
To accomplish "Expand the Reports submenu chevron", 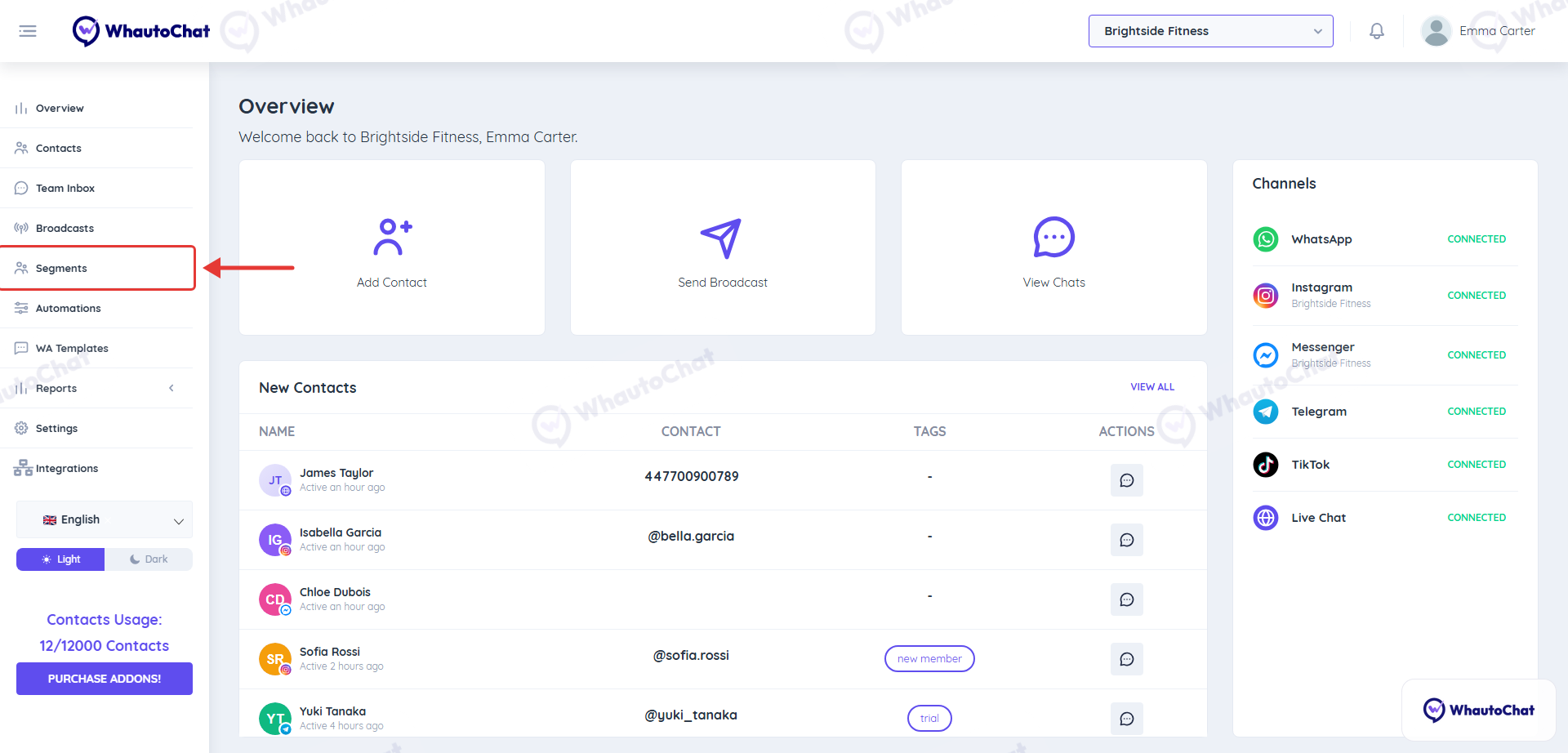I will pos(171,388).
